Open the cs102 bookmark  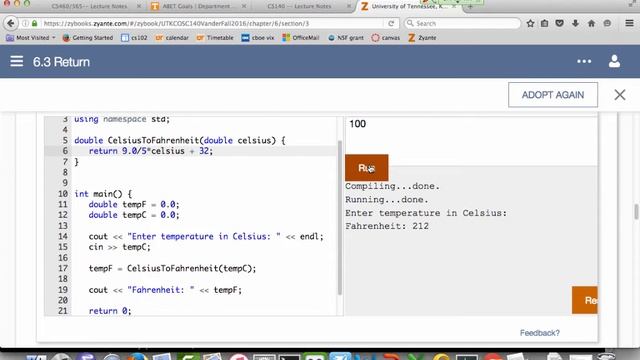(134, 38)
